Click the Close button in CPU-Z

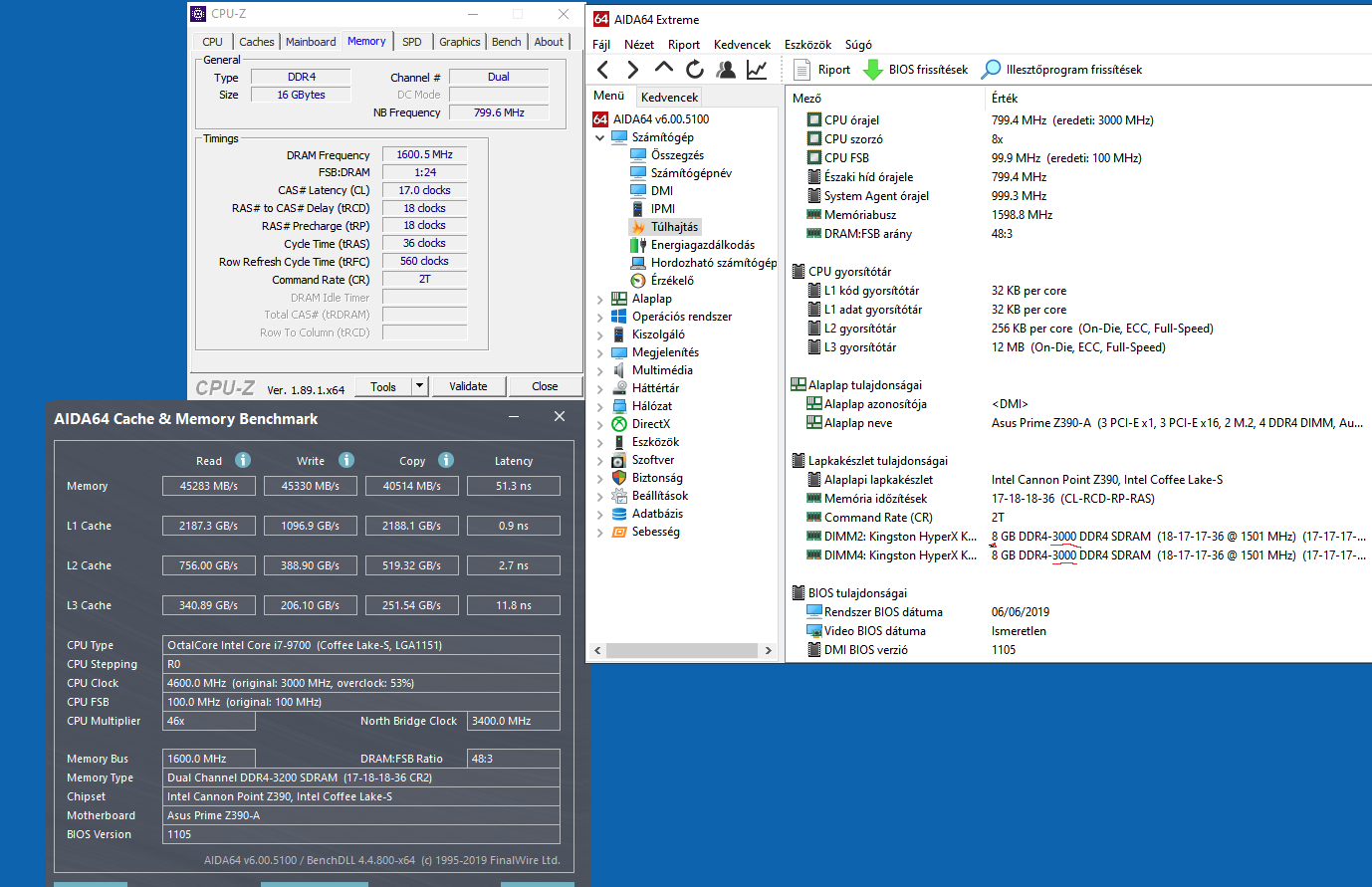coord(545,386)
